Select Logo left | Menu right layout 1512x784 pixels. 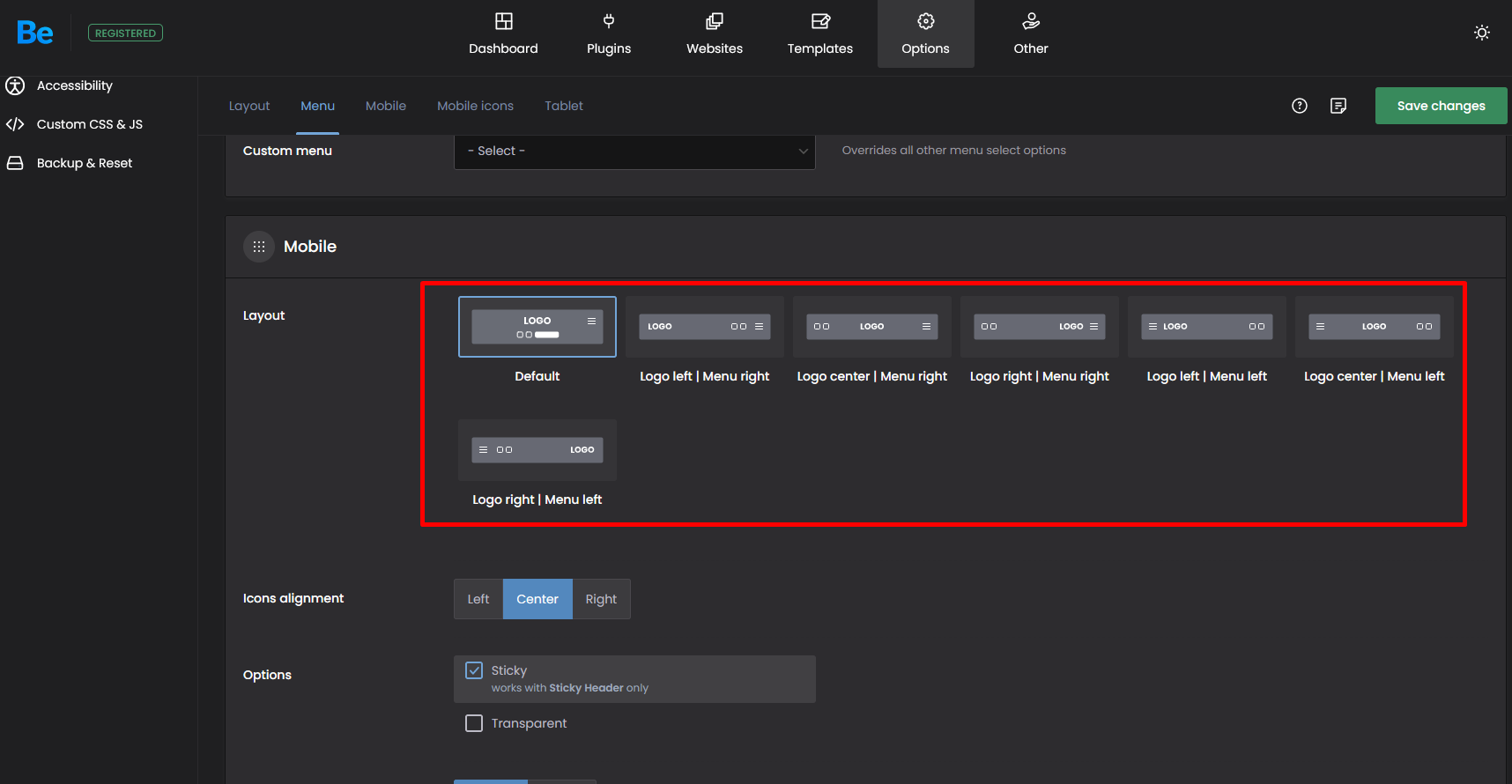pyautogui.click(x=705, y=327)
